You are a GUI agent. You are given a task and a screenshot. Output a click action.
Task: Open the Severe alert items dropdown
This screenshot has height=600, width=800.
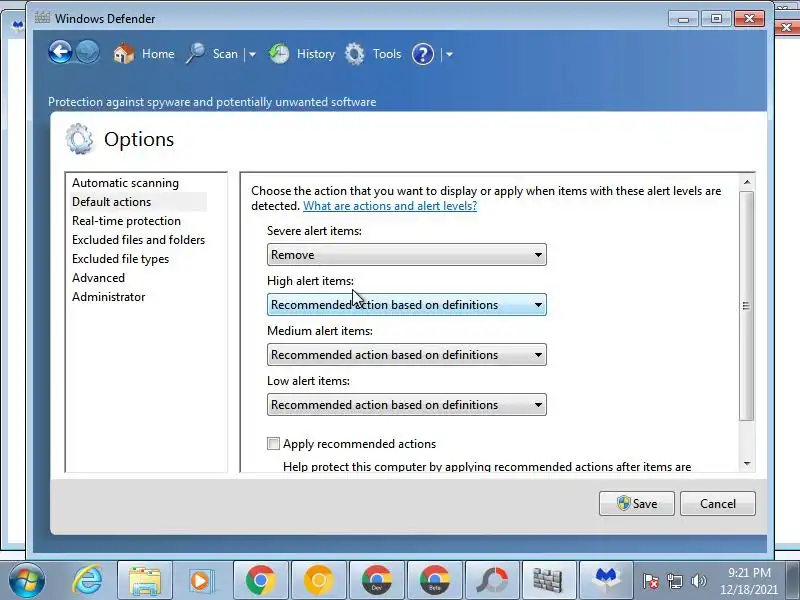pyautogui.click(x=407, y=255)
